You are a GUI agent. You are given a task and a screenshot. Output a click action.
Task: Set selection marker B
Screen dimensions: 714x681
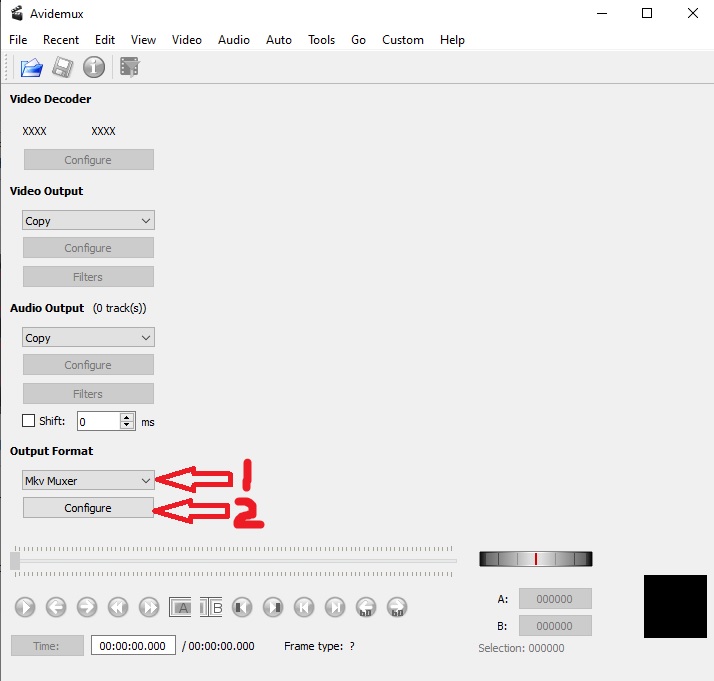click(x=211, y=607)
